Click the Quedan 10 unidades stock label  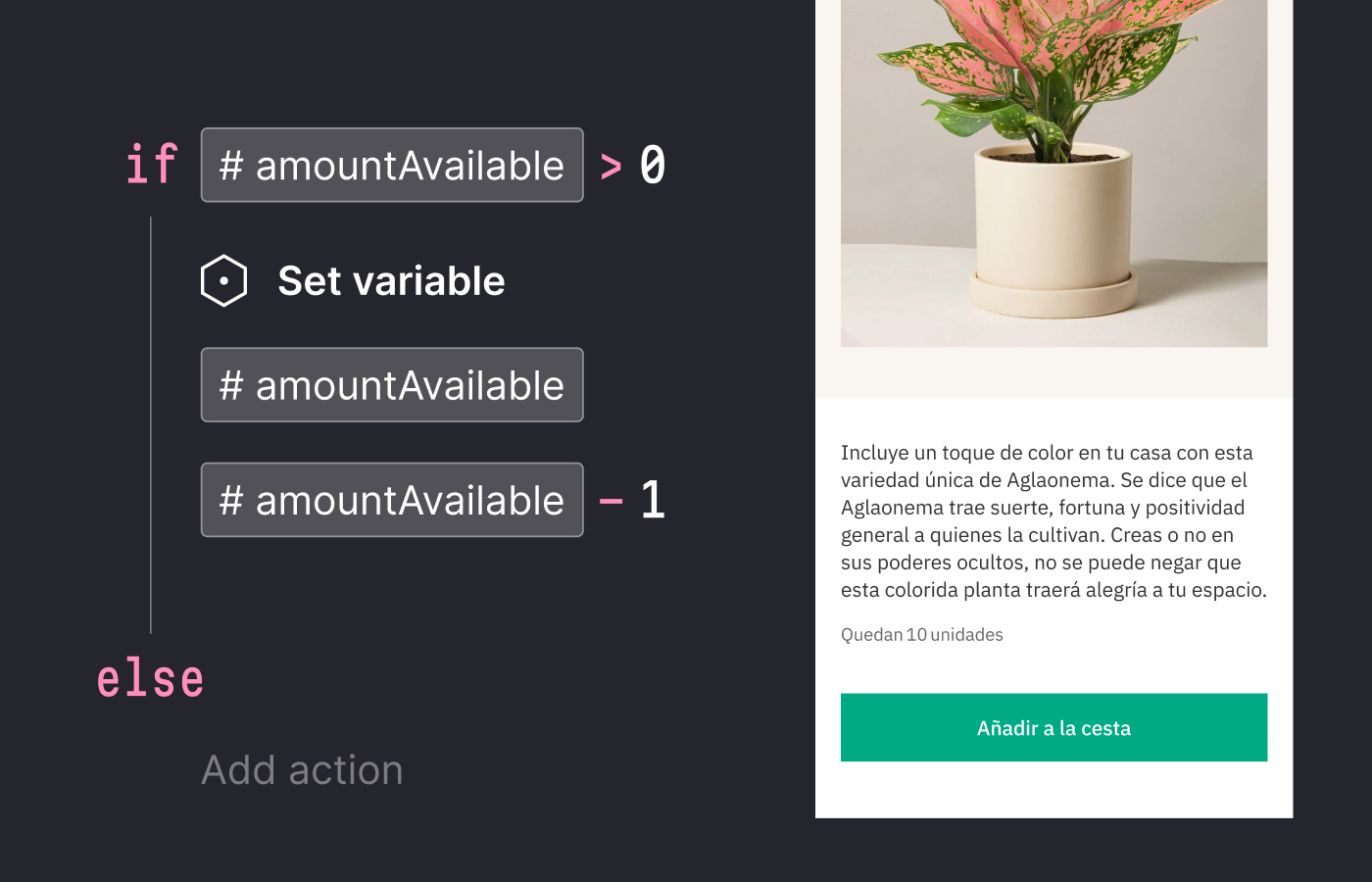pos(921,634)
